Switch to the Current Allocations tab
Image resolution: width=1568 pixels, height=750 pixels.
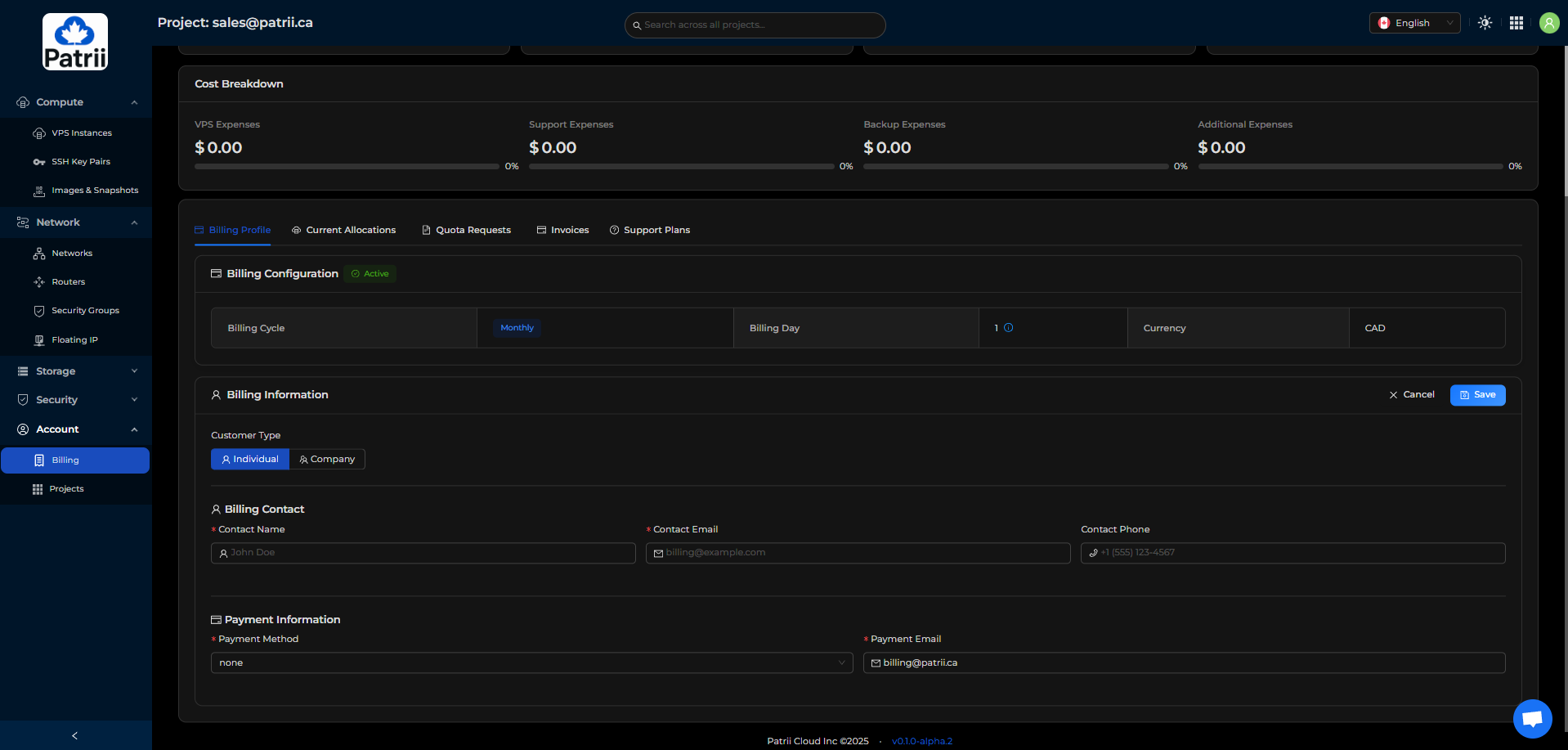(x=343, y=230)
